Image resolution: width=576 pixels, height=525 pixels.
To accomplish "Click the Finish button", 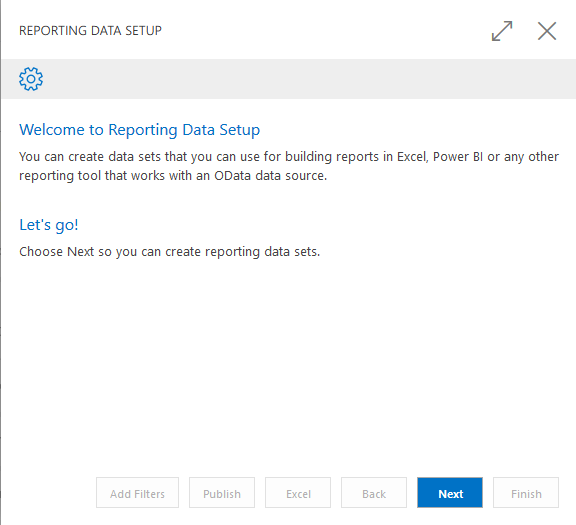I will click(x=526, y=493).
